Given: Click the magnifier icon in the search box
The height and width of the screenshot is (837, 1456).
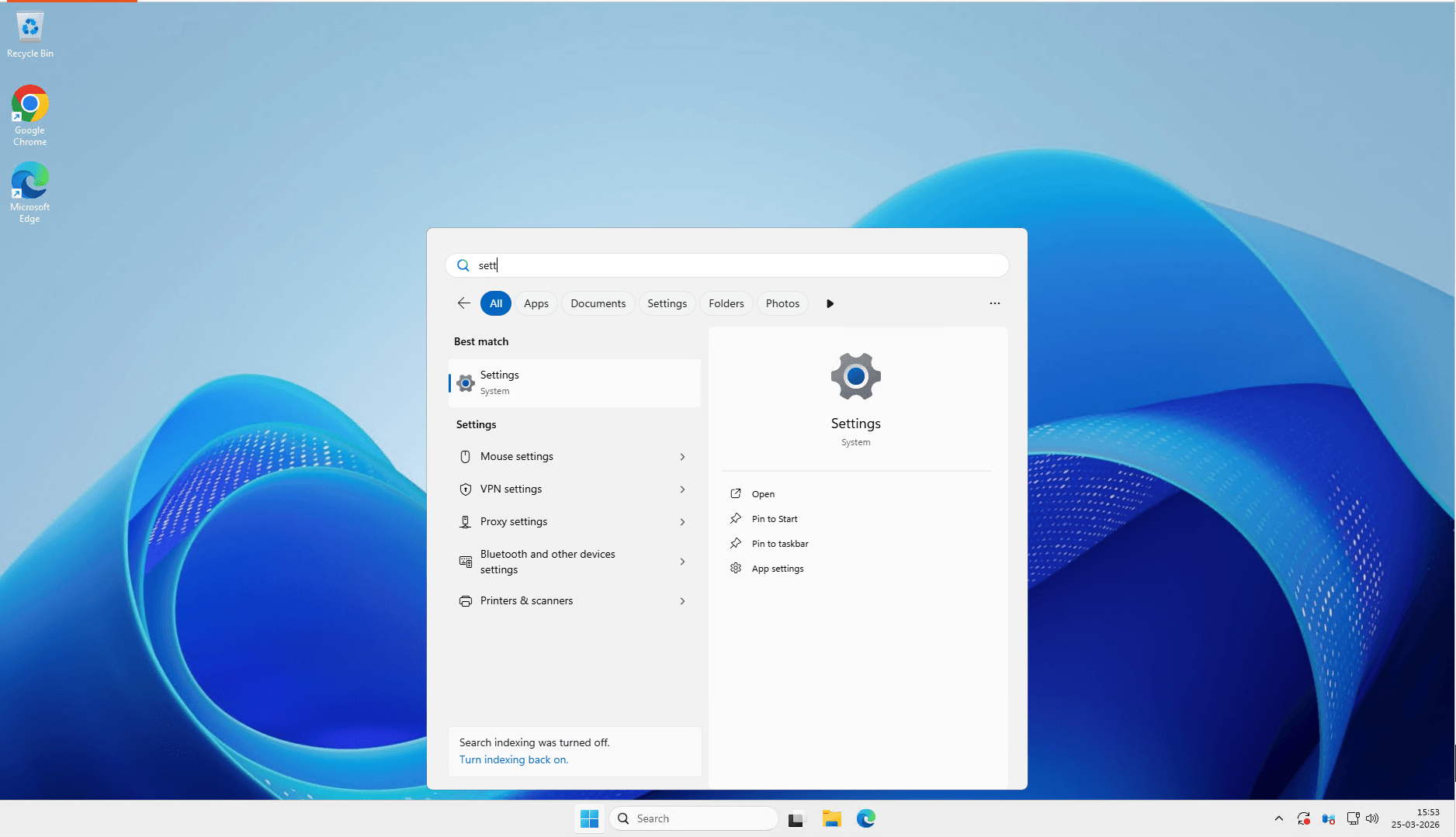Looking at the screenshot, I should 463,265.
